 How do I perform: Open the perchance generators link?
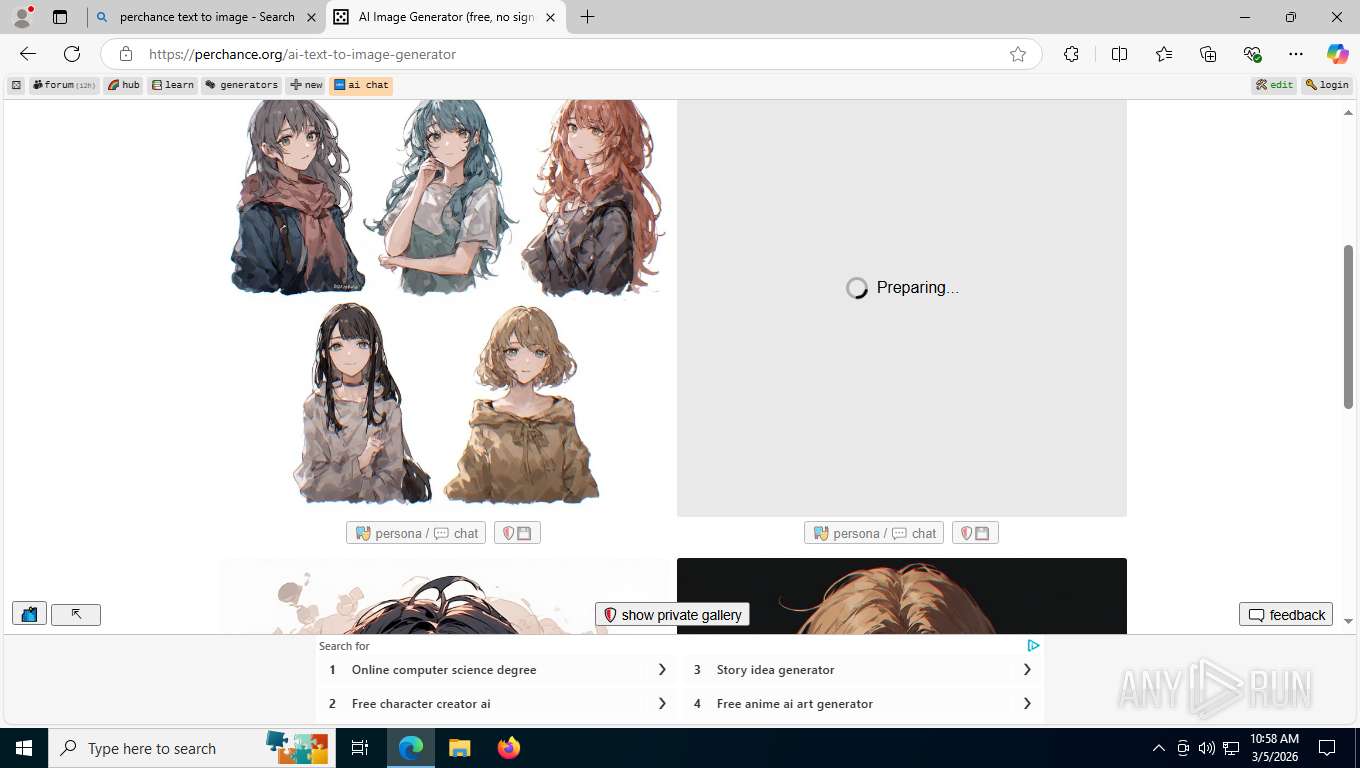(242, 85)
